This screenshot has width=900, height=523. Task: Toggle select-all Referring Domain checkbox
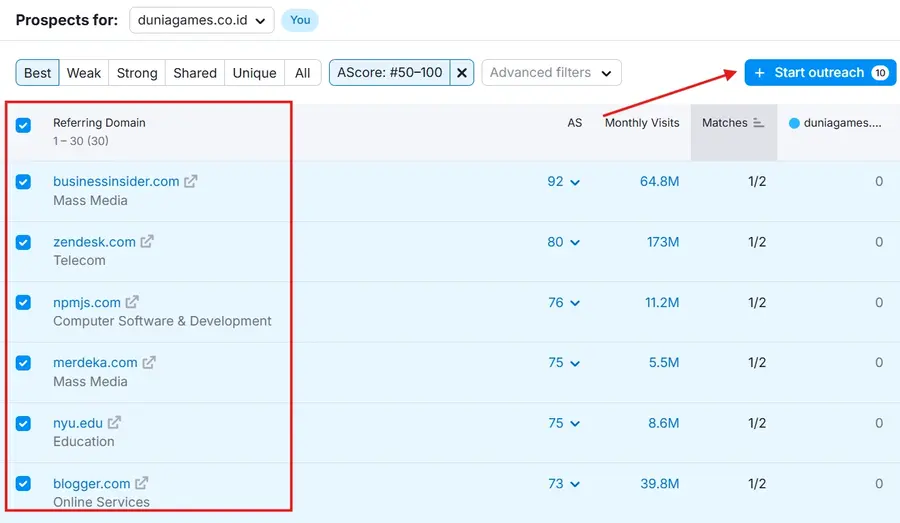23,125
